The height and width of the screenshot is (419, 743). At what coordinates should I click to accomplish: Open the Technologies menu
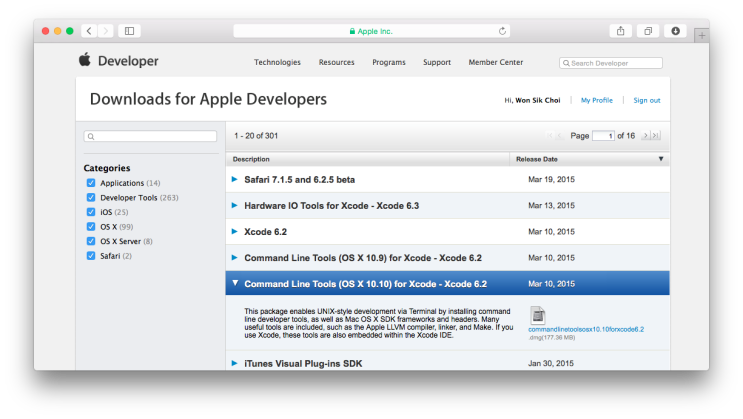(x=277, y=62)
